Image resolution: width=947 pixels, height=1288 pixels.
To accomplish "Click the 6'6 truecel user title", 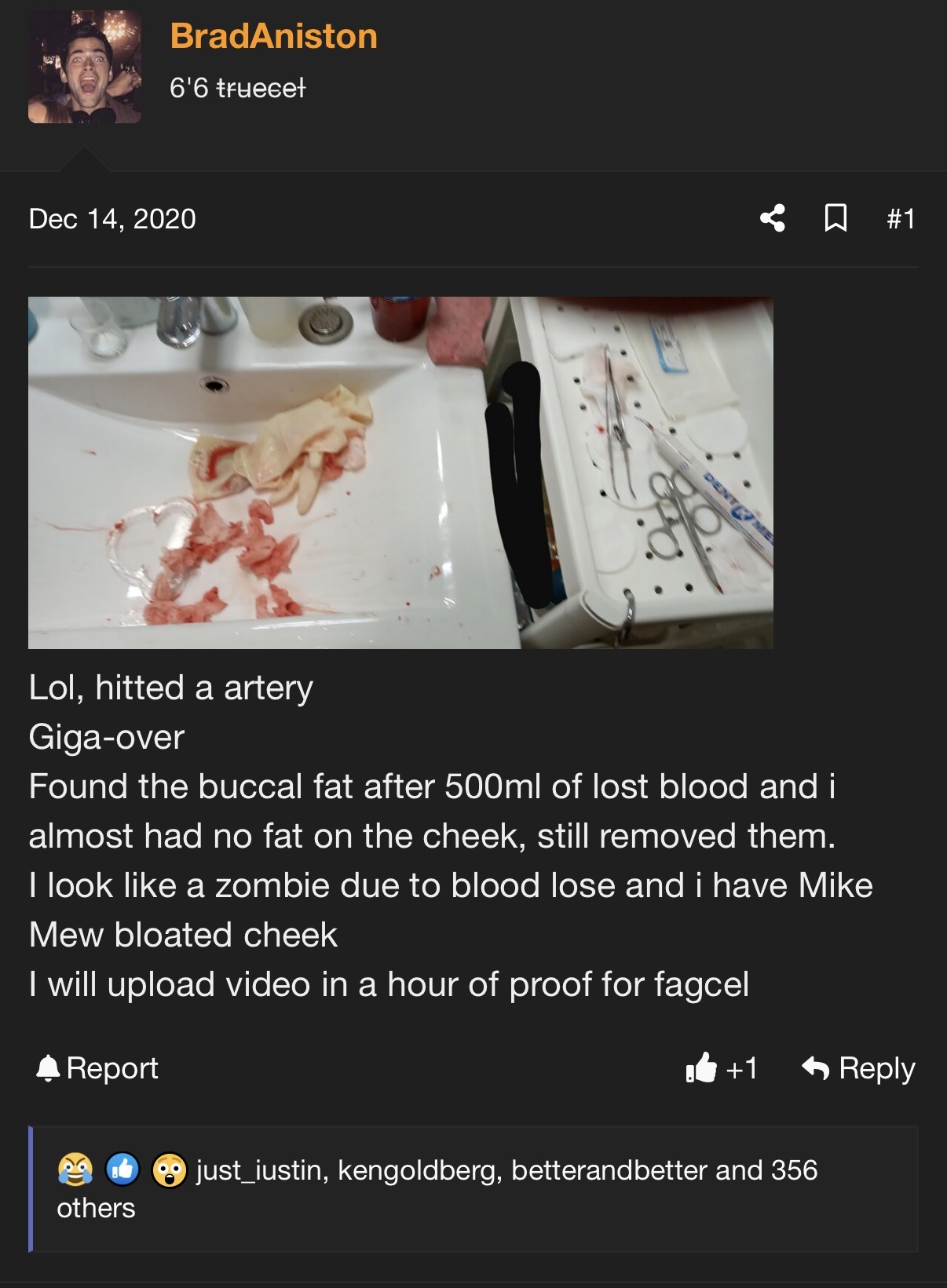I will coord(238,88).
